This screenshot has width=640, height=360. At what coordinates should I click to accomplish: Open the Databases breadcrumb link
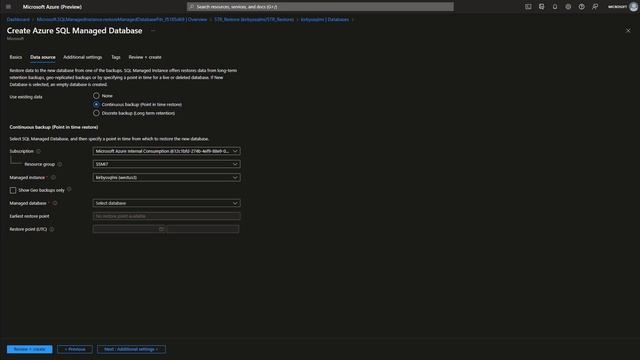pyautogui.click(x=325, y=20)
